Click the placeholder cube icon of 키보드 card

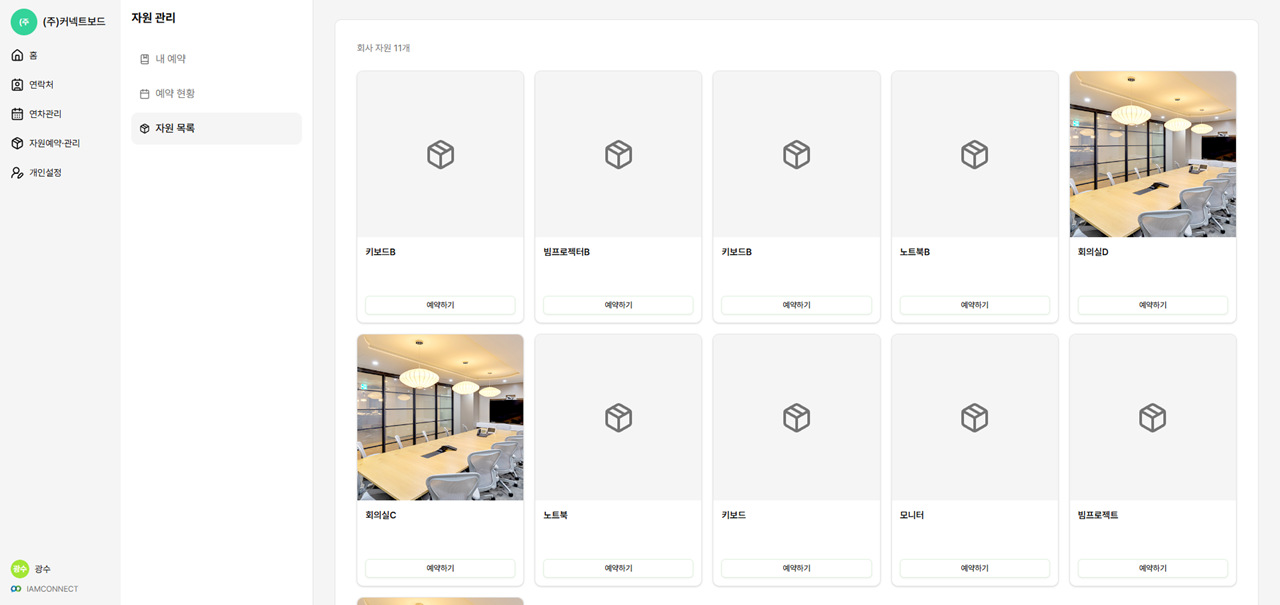click(796, 417)
